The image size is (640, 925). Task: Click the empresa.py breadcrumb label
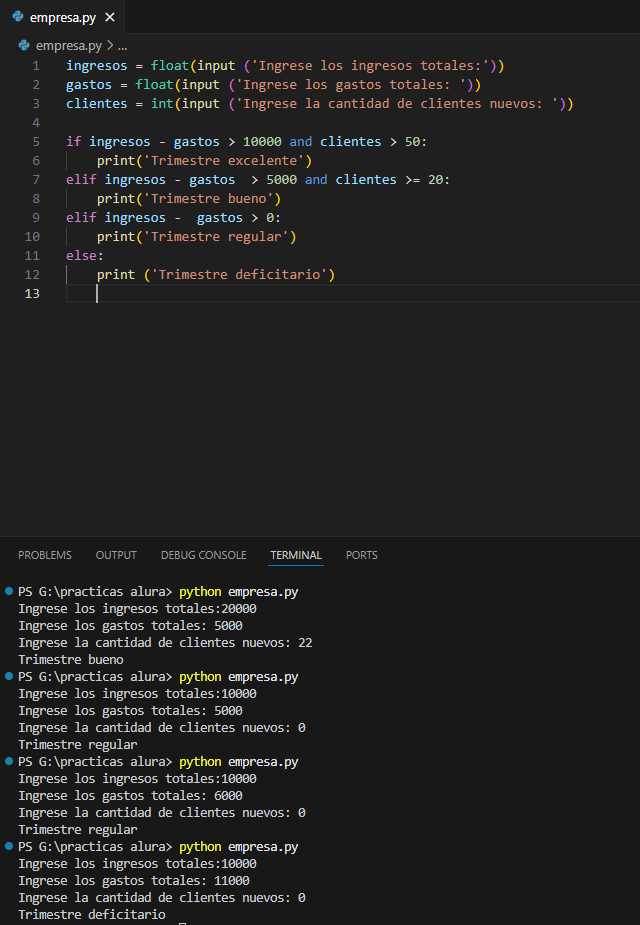click(67, 45)
